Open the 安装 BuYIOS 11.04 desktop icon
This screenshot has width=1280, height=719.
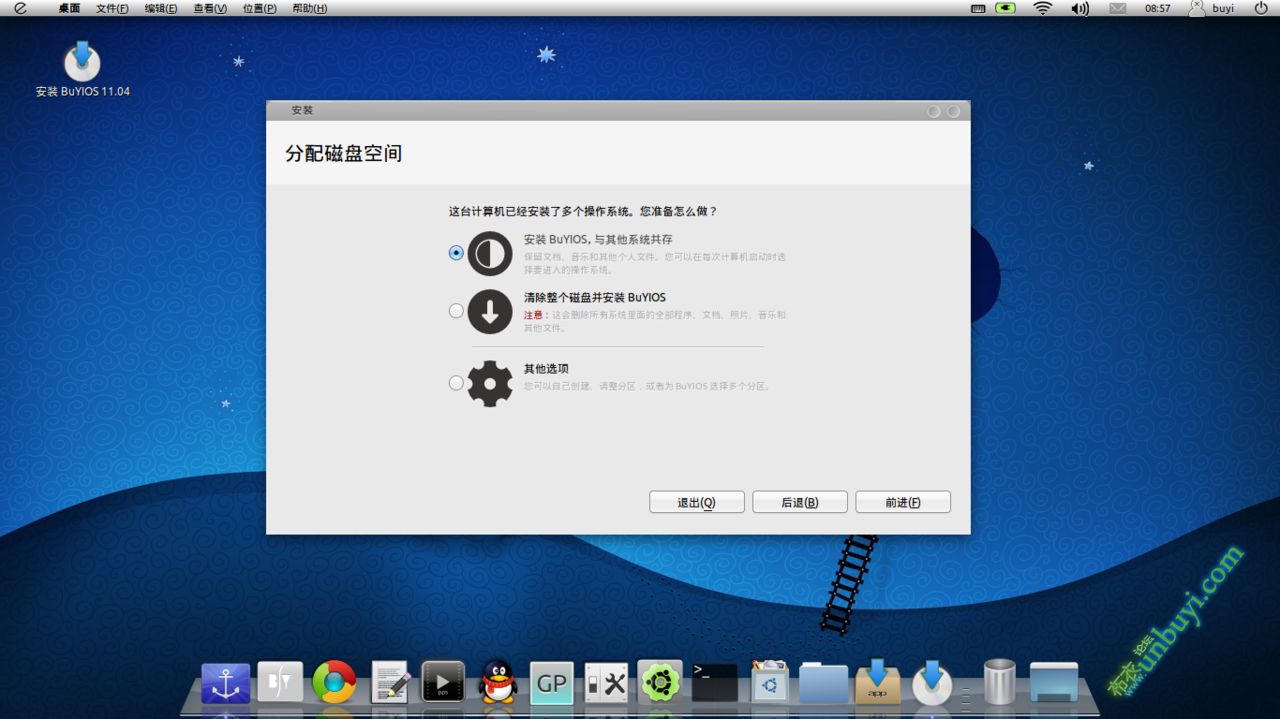(82, 69)
